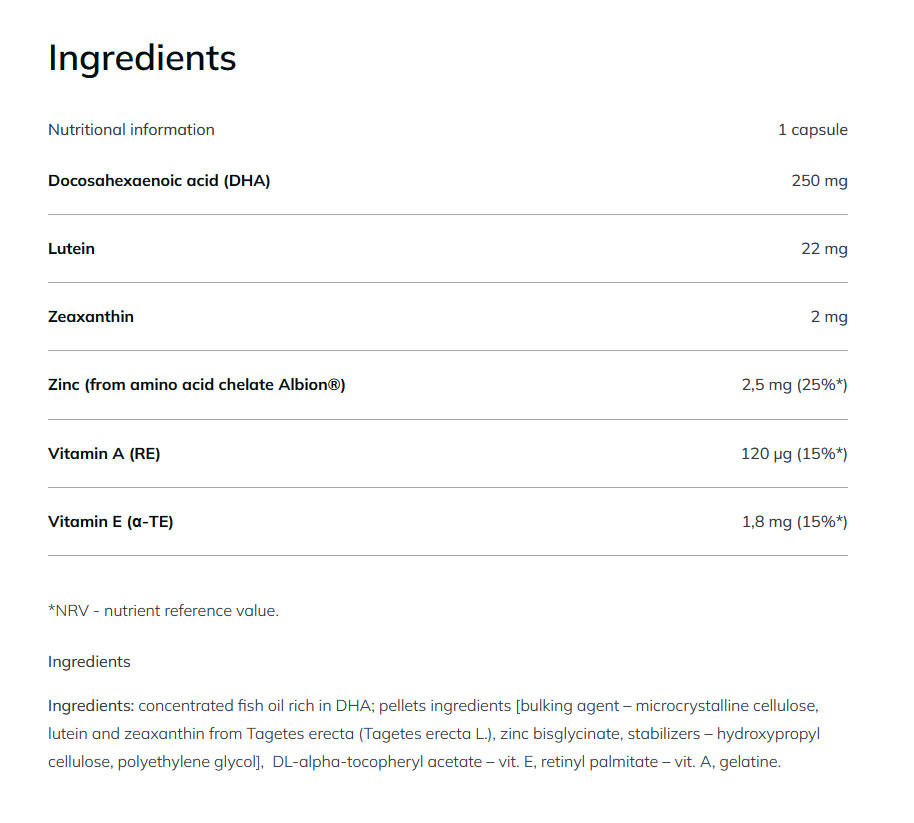Viewport: 914px width, 823px height.
Task: Select the 120 µg vitamin A value
Action: tap(794, 454)
